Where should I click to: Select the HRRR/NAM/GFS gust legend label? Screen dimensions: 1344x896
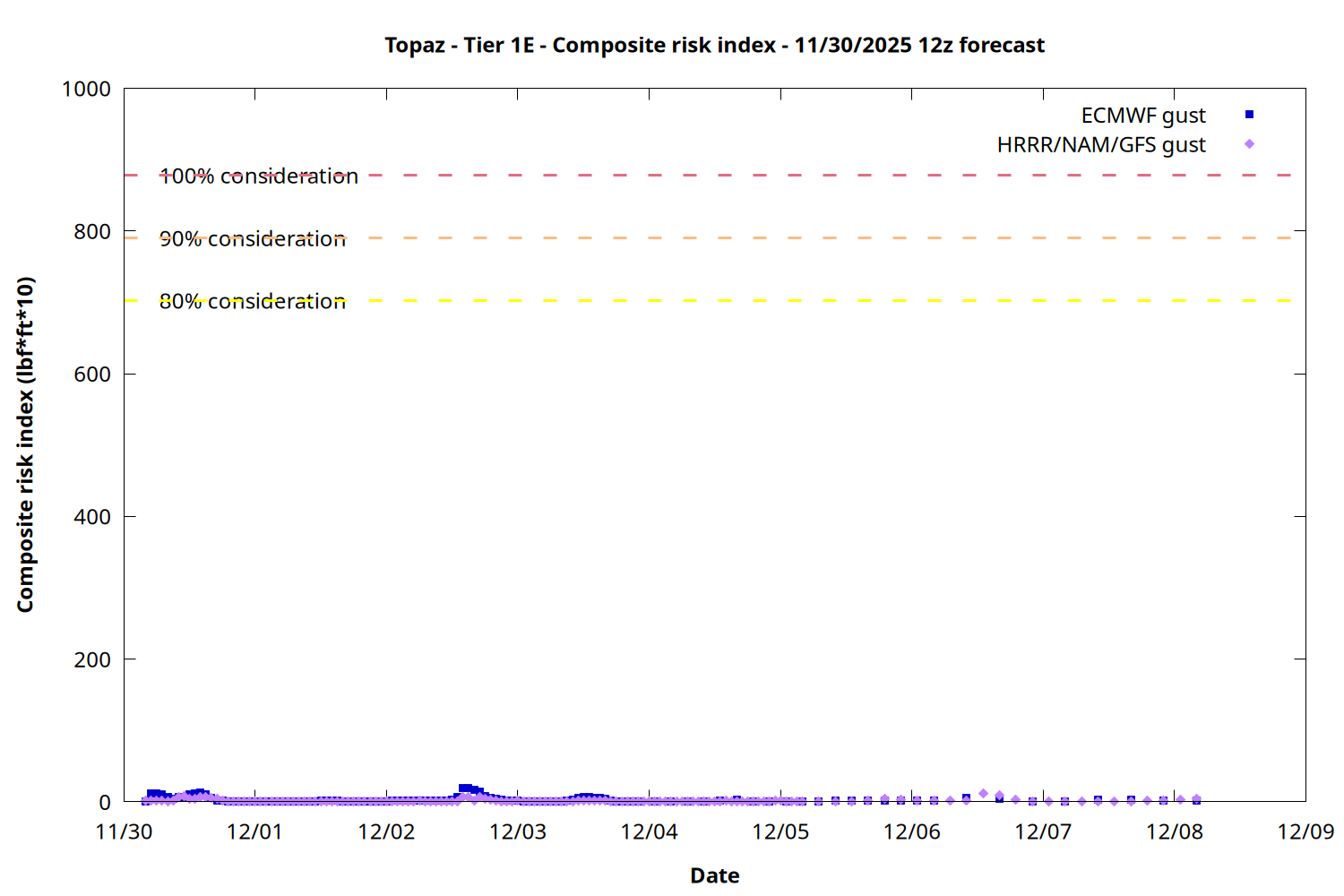tap(1101, 145)
